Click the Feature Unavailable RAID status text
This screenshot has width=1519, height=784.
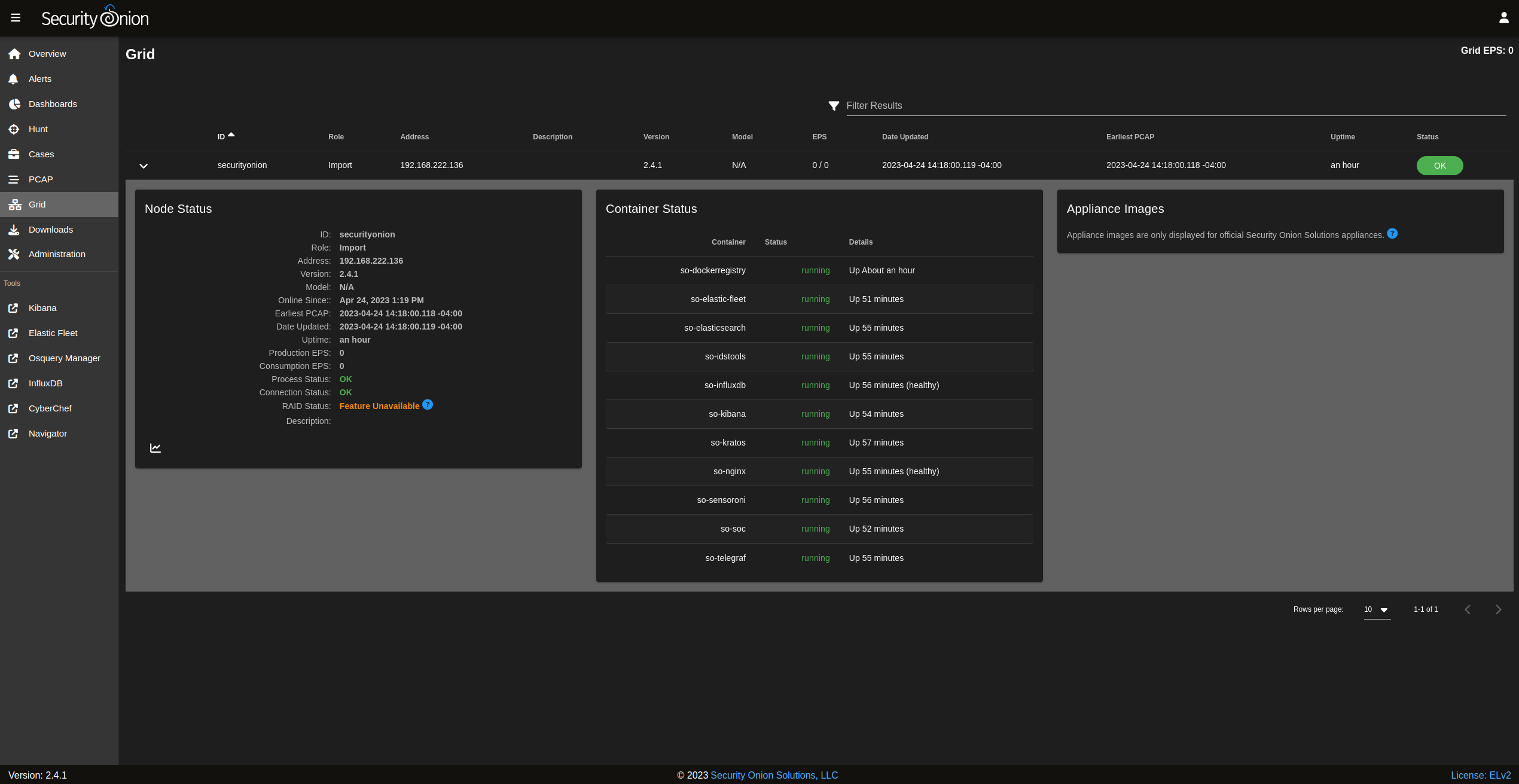point(379,406)
